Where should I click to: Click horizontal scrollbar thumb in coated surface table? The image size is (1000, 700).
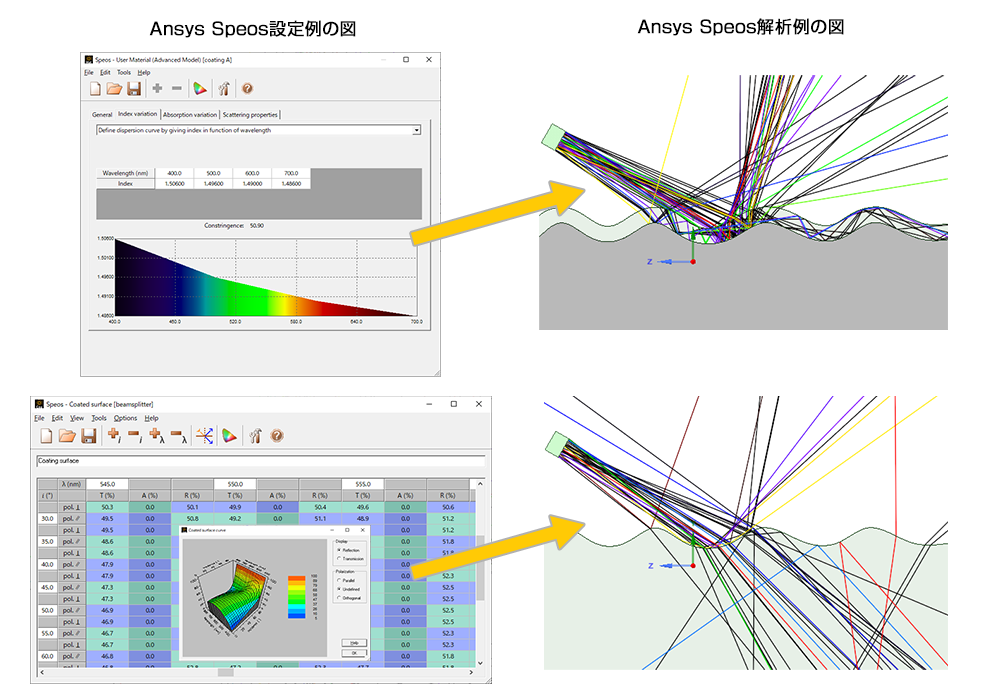click(226, 672)
